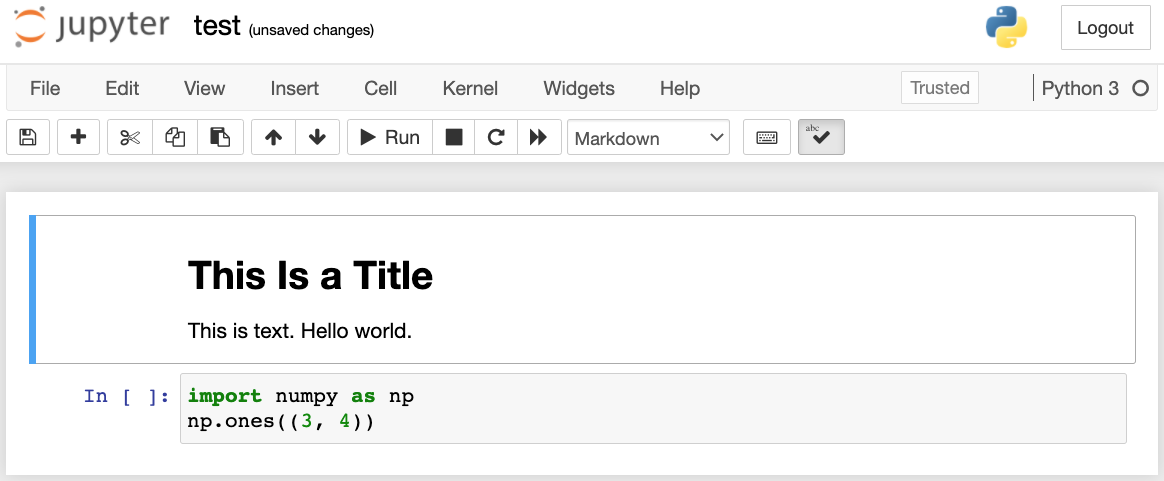This screenshot has width=1164, height=481.
Task: Paste cells below using the clipboard icon
Action: tap(220, 138)
